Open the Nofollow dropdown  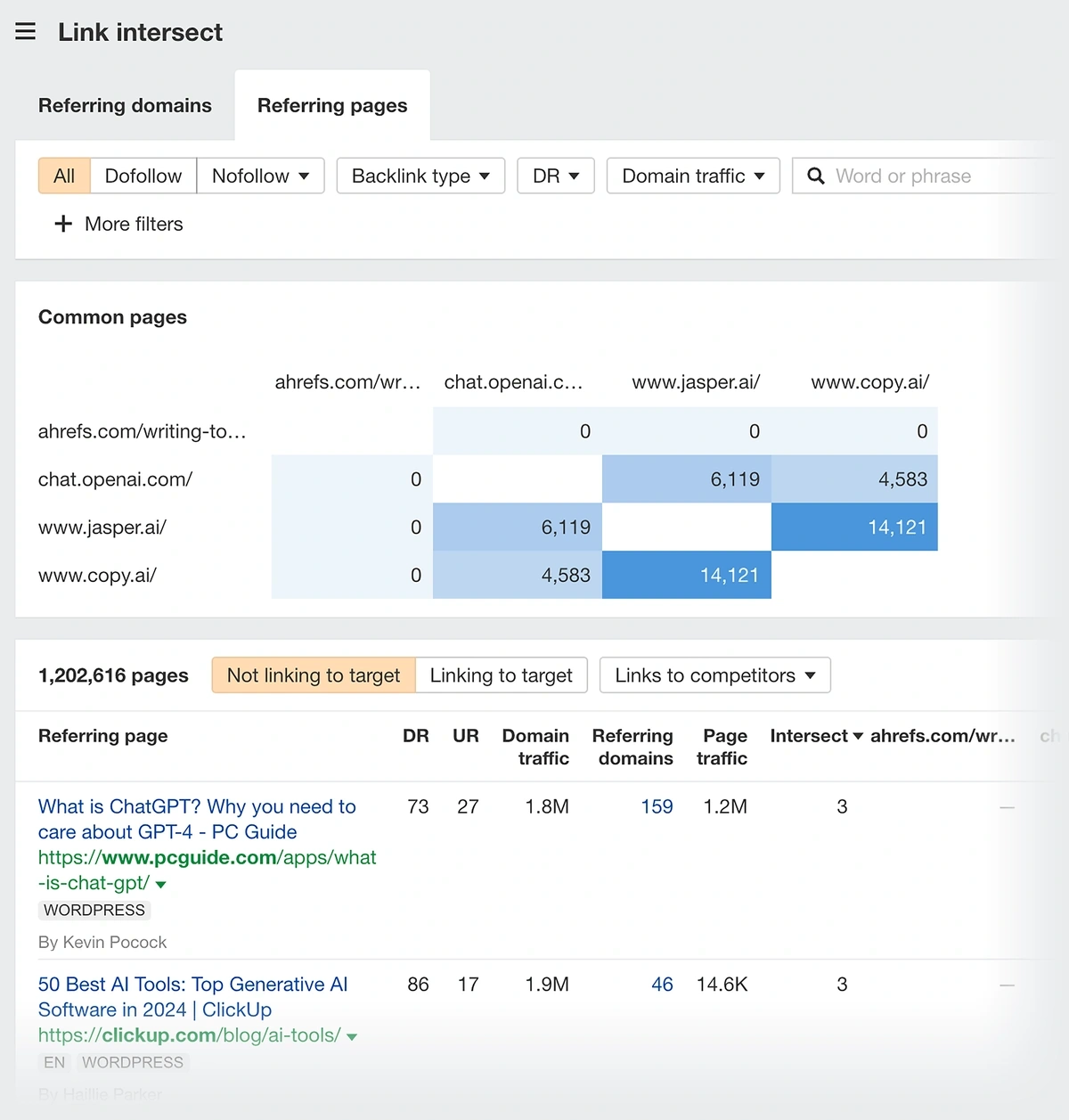(261, 176)
